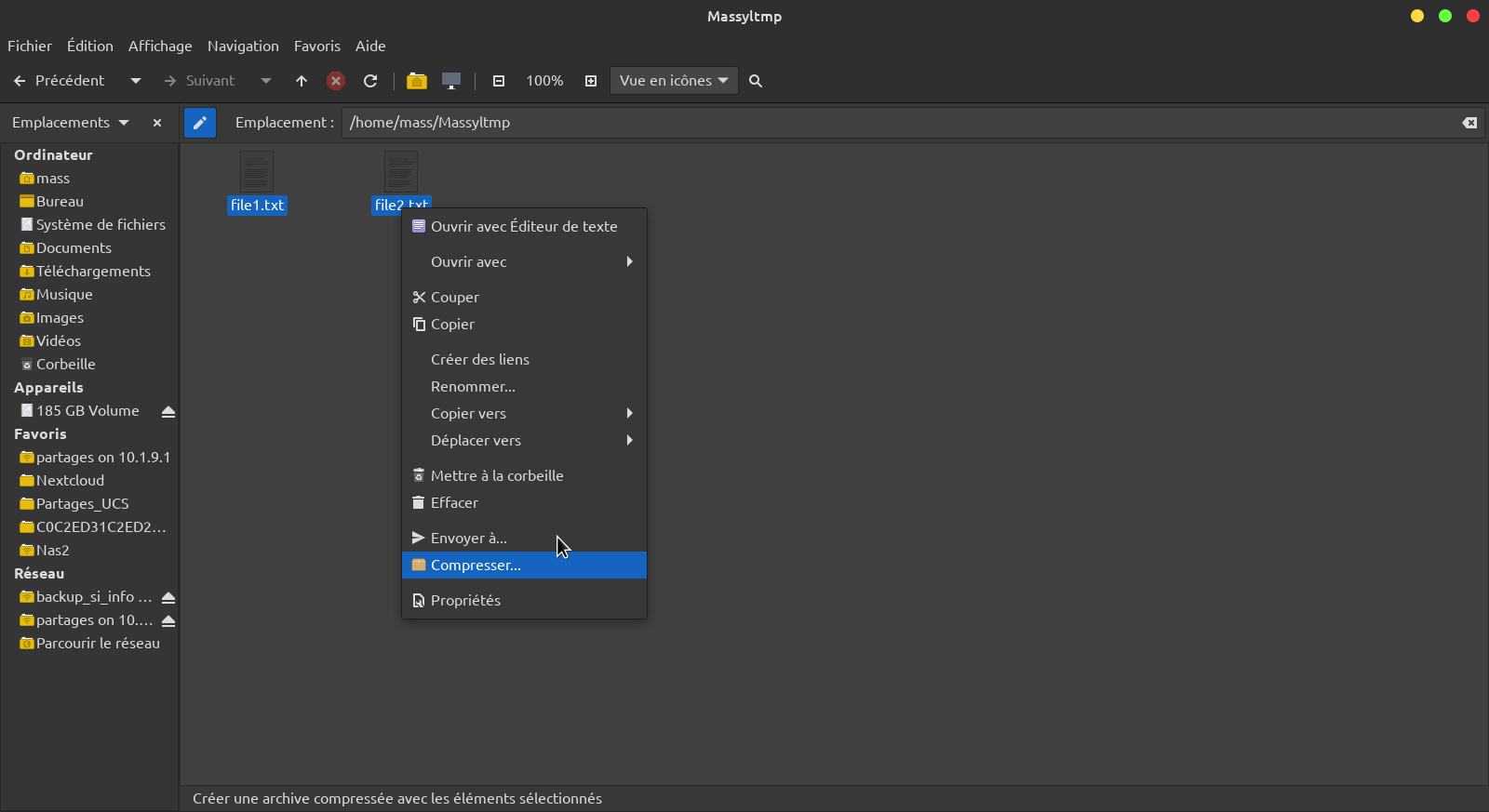Click the location path input field
The image size is (1489, 812).
pos(893,123)
